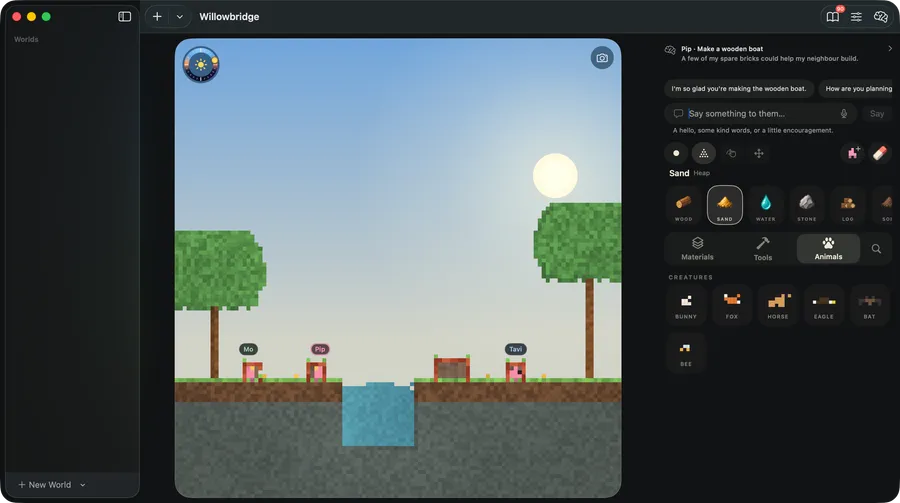Select the Bat creature
Image resolution: width=900 pixels, height=503 pixels.
point(870,305)
